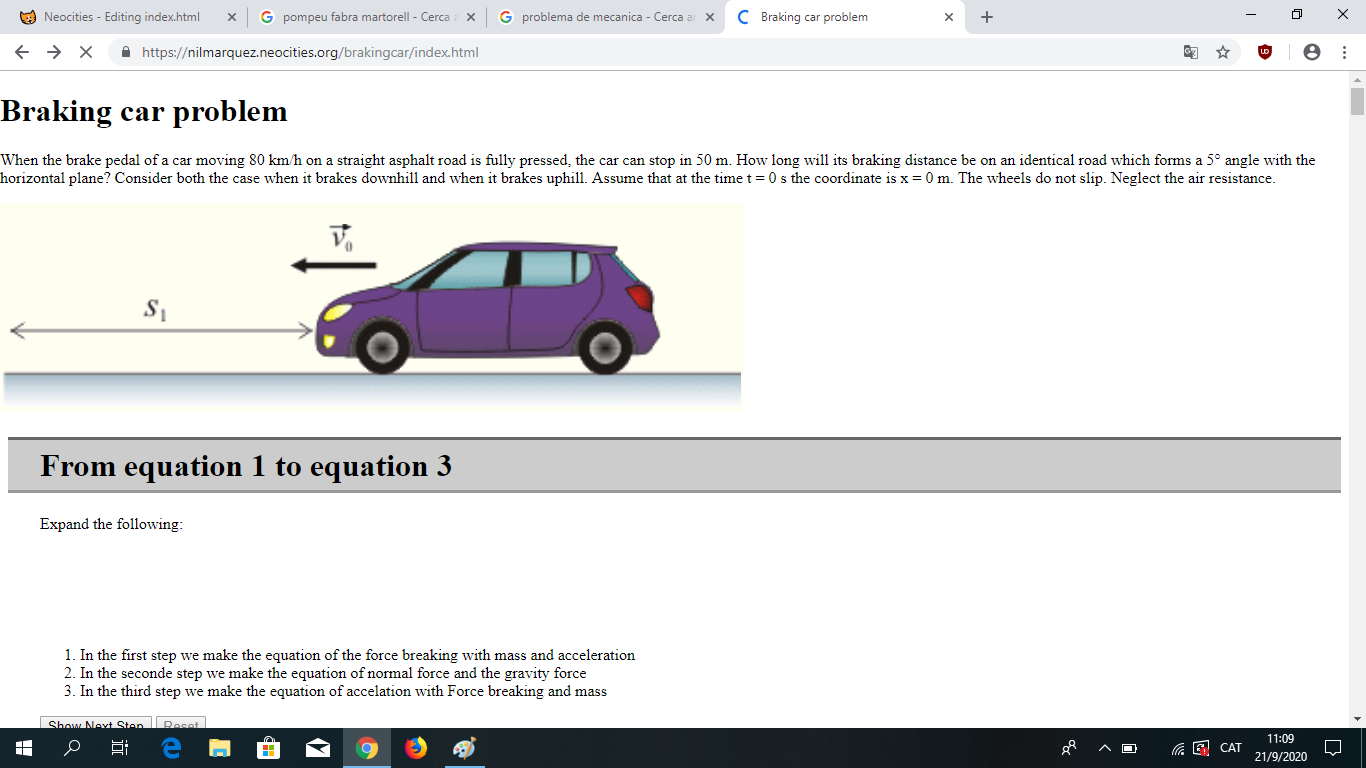Screen dimensions: 1366x768
Task: Open Microsoft Edge from the taskbar
Action: click(171, 748)
